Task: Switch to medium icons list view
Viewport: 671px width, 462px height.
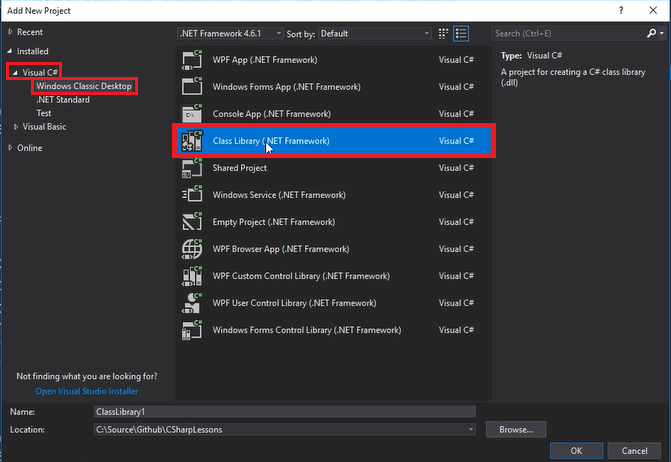Action: [x=461, y=33]
